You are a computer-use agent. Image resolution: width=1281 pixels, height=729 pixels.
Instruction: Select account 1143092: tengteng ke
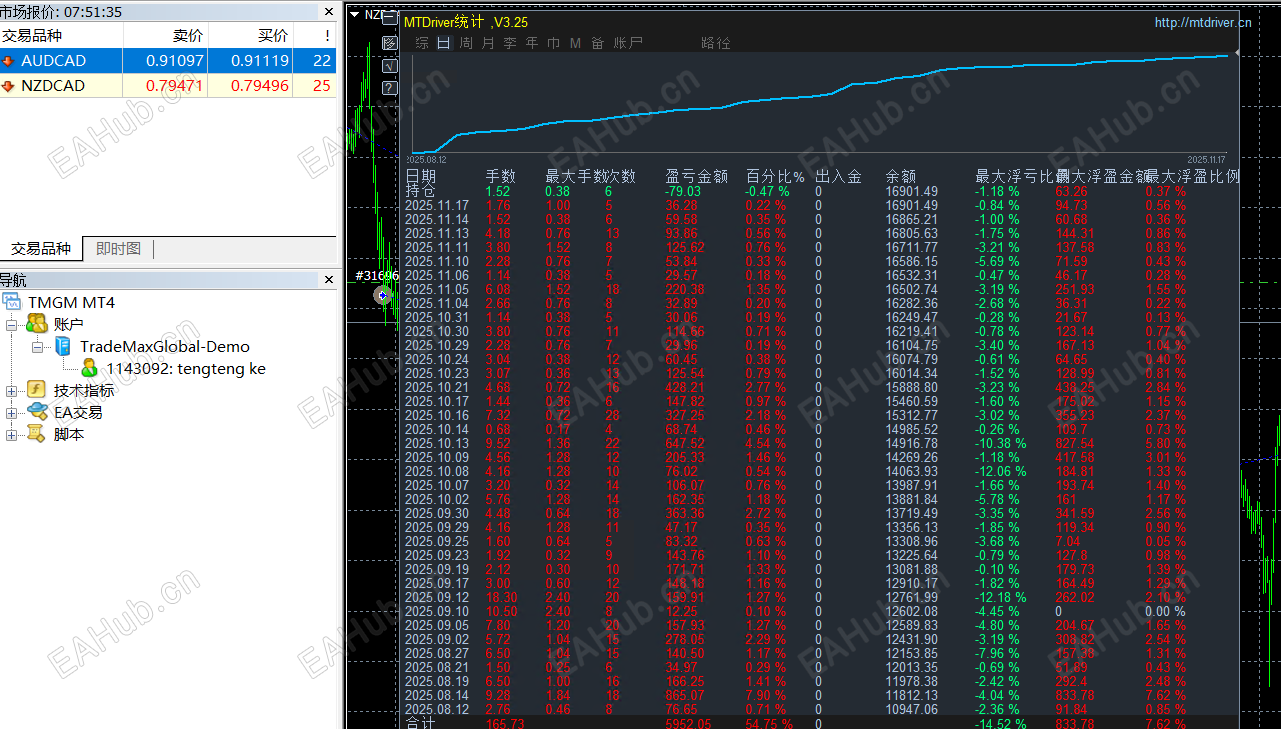point(185,368)
